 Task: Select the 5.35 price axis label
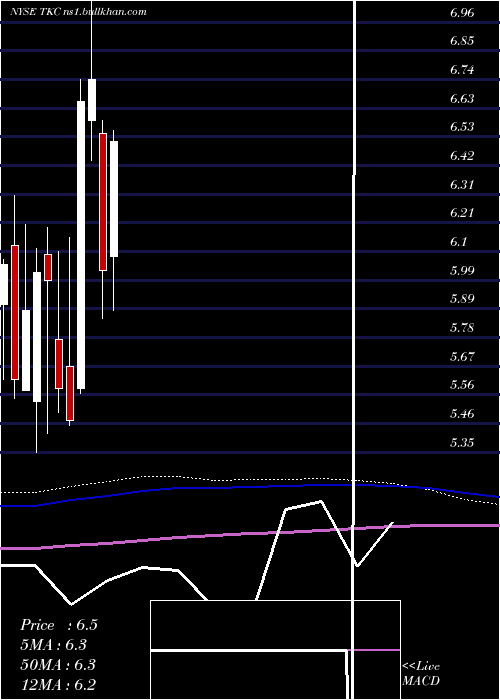(462, 443)
